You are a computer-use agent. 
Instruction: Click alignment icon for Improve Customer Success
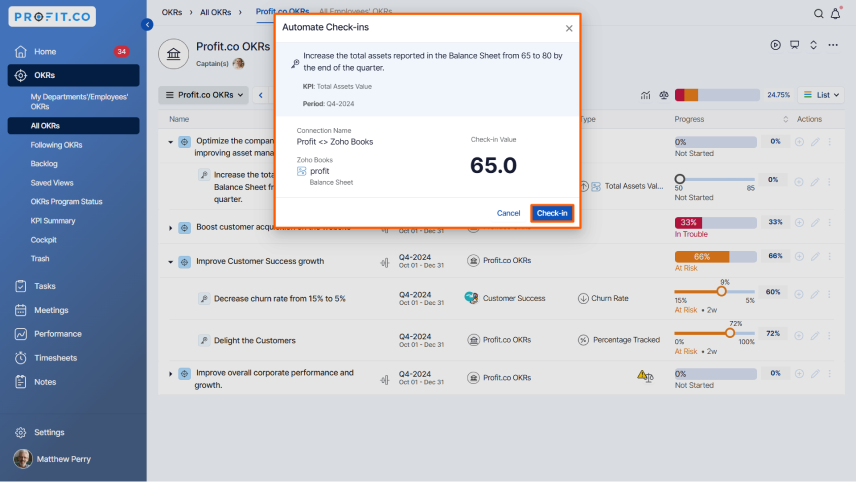385,263
